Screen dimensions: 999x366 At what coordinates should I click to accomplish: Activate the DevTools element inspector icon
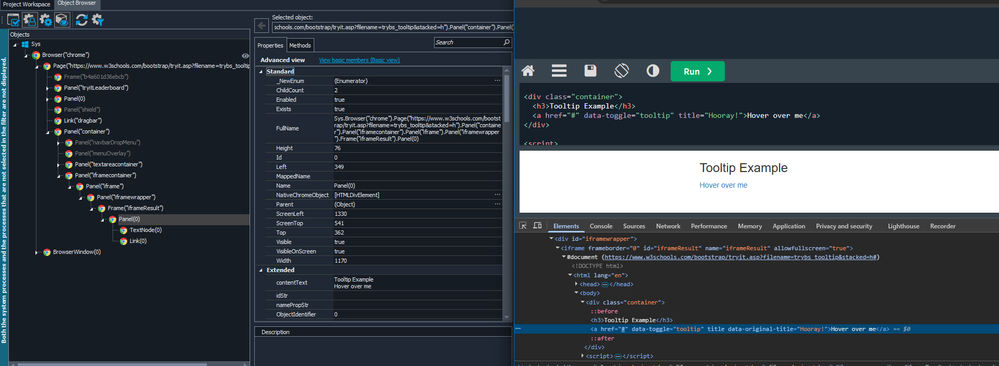(523, 226)
